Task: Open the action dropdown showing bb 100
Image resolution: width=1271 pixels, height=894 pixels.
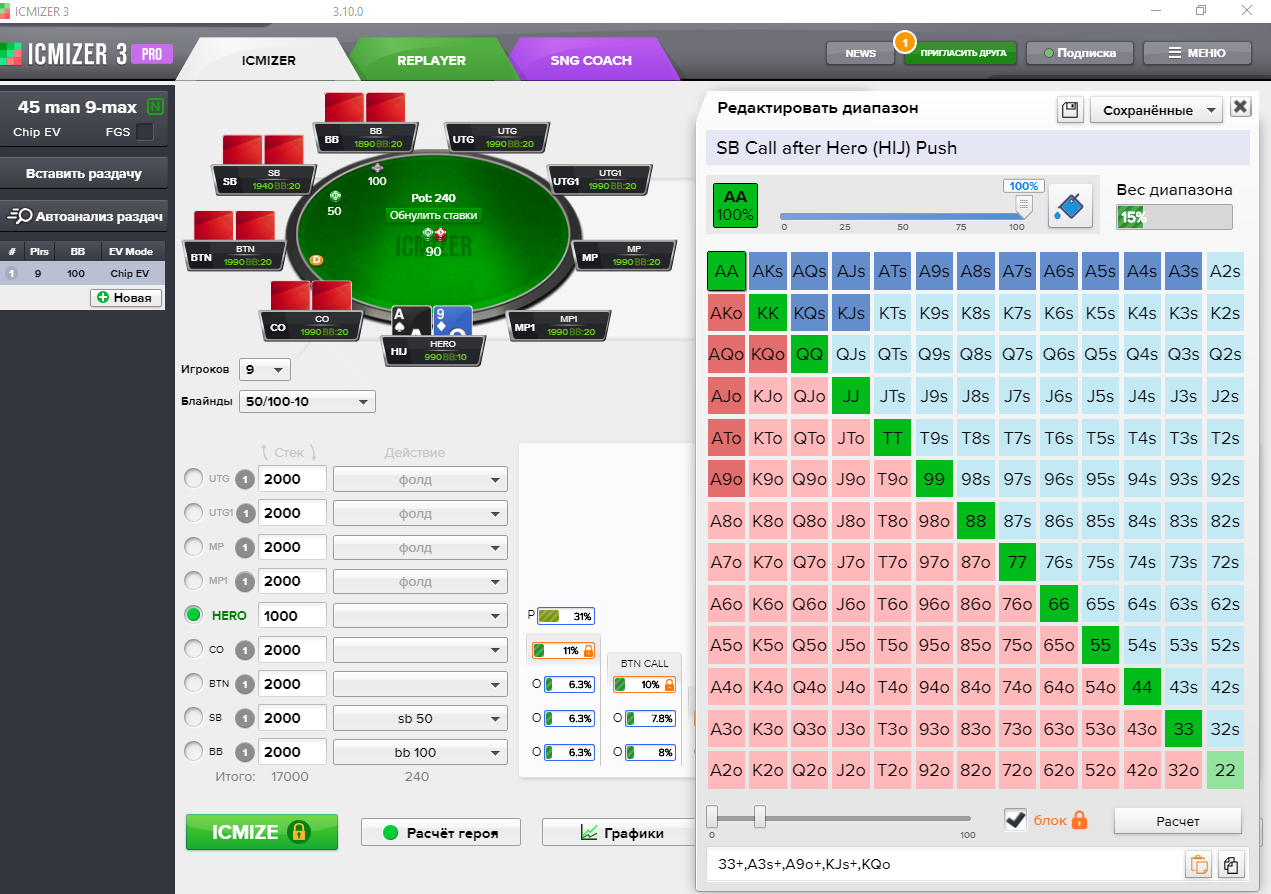Action: point(420,752)
